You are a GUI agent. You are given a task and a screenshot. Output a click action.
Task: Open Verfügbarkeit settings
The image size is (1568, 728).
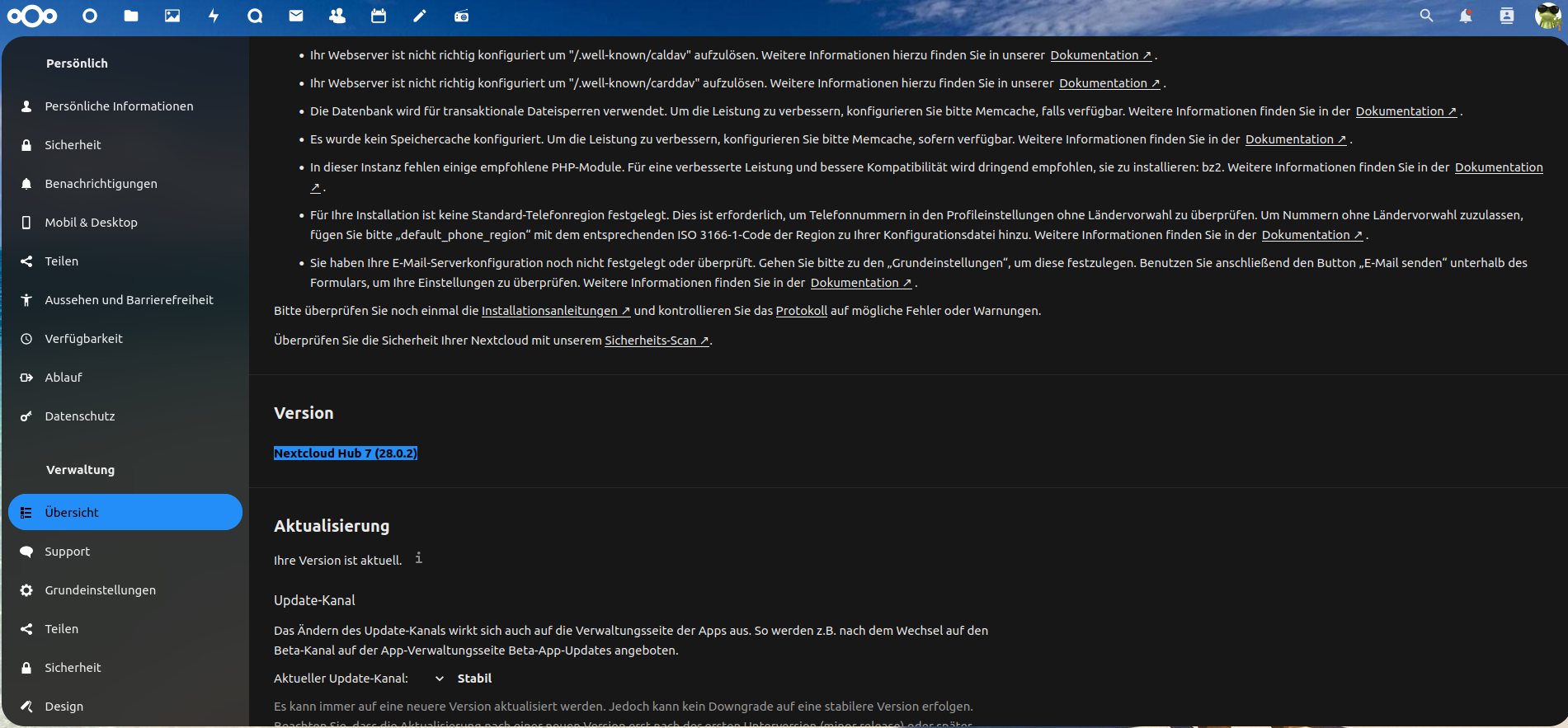point(125,339)
